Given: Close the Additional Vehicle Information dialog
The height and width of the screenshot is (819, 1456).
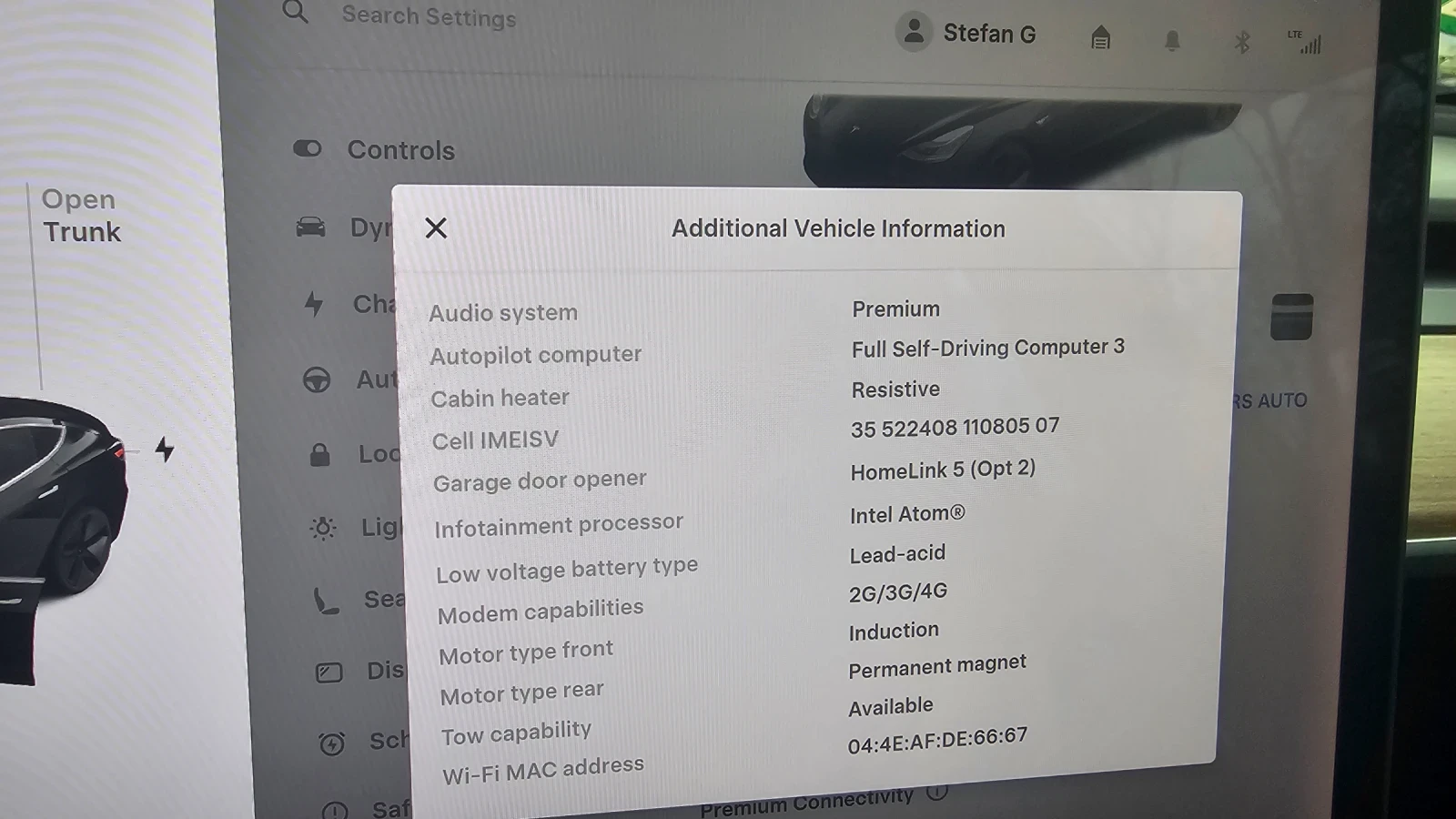Looking at the screenshot, I should click(436, 228).
